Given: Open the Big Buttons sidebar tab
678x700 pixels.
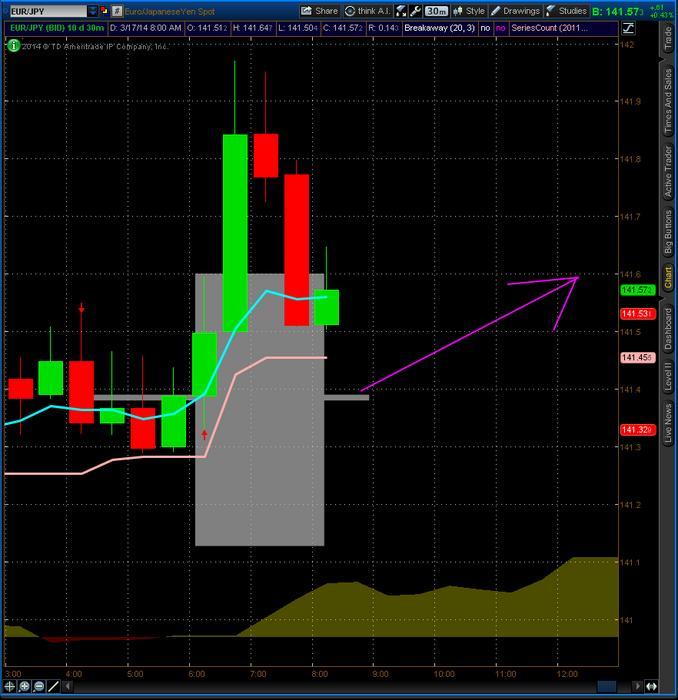Looking at the screenshot, I should coord(668,232).
